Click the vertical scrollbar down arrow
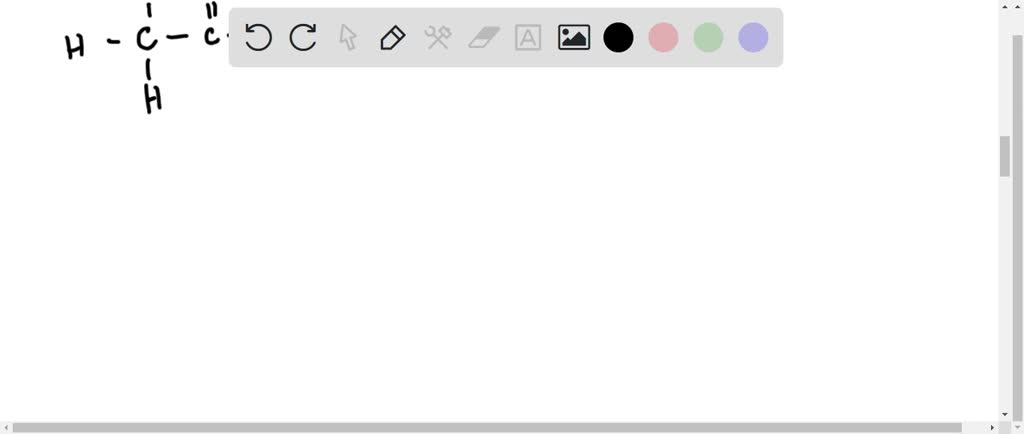Screen dimensions: 1024x434 point(1004,414)
